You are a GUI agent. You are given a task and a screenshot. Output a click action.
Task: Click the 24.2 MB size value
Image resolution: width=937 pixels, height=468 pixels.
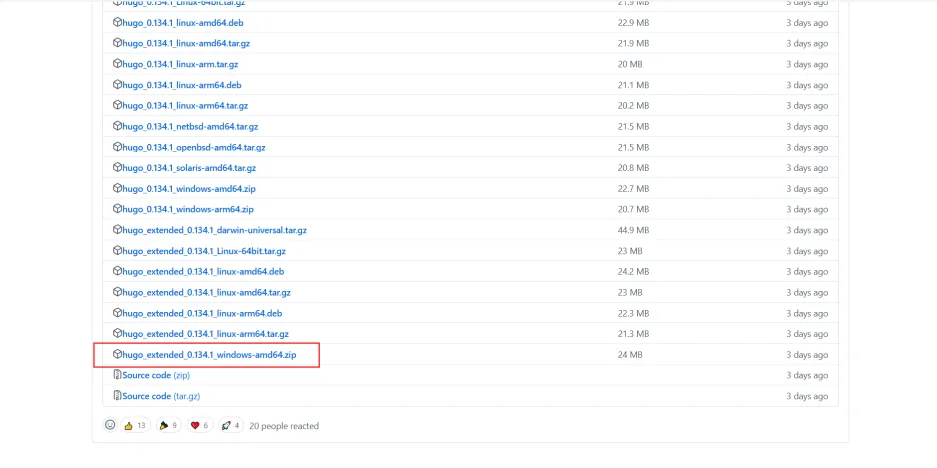tap(633, 271)
